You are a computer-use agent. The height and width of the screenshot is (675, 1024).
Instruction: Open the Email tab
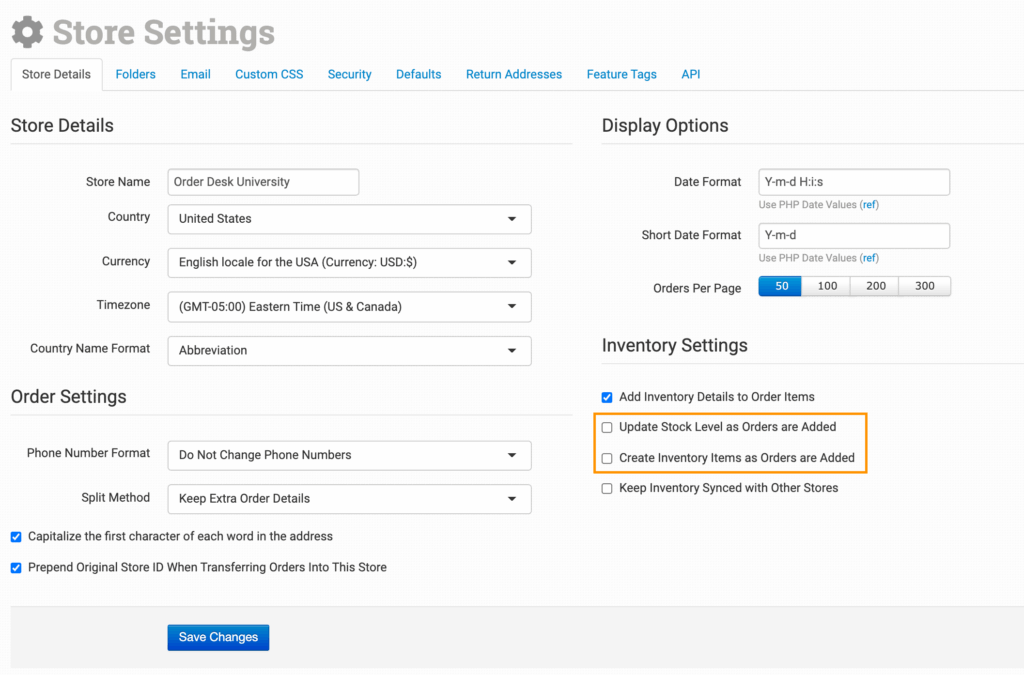195,74
